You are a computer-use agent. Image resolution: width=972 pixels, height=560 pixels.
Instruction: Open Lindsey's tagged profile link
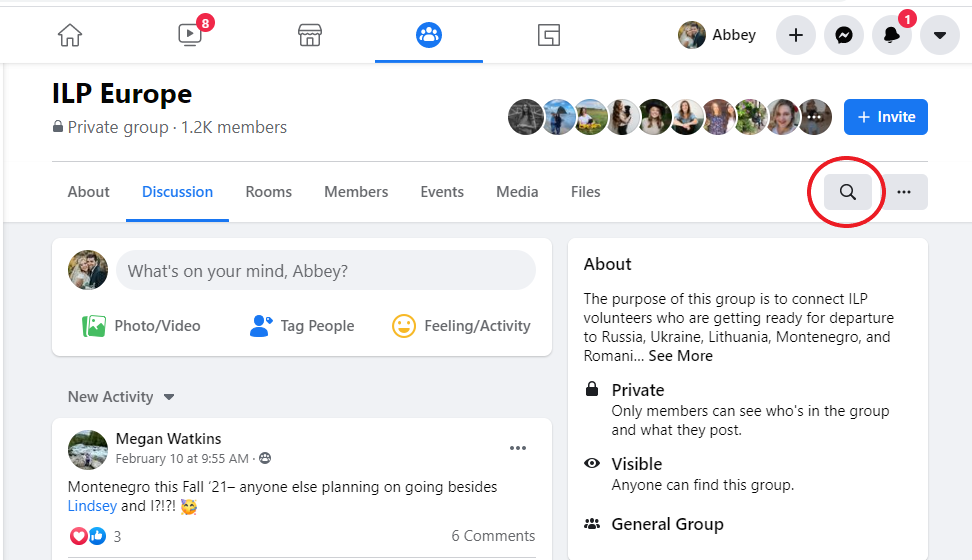point(92,506)
